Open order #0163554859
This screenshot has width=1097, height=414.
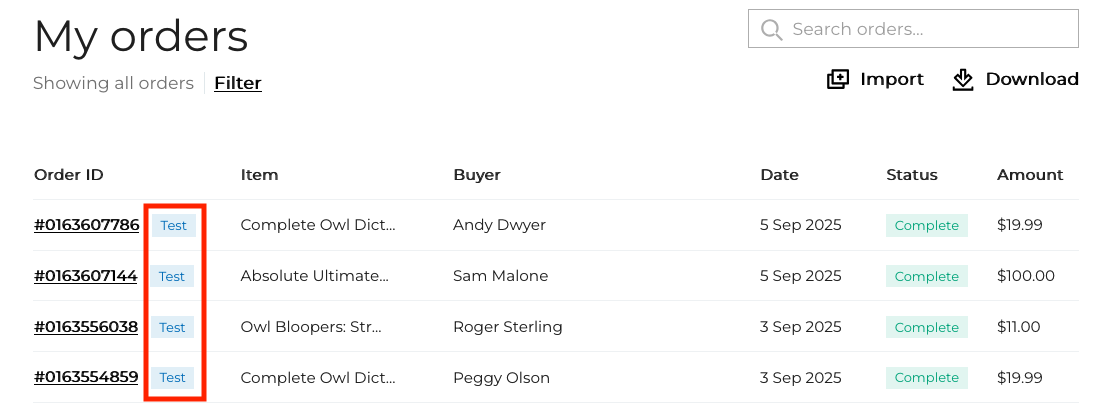pos(86,378)
